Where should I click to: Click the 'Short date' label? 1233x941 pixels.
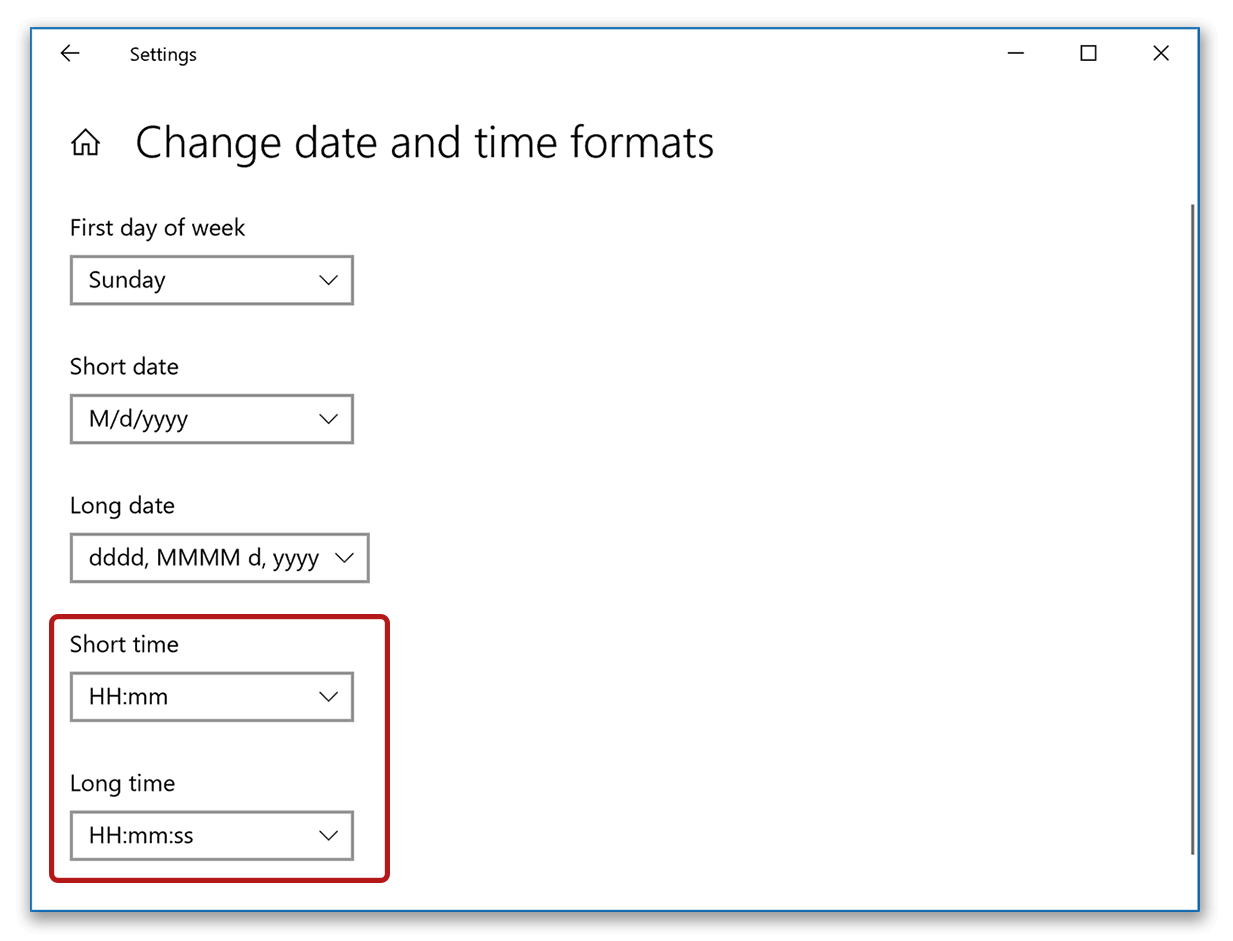[x=124, y=367]
